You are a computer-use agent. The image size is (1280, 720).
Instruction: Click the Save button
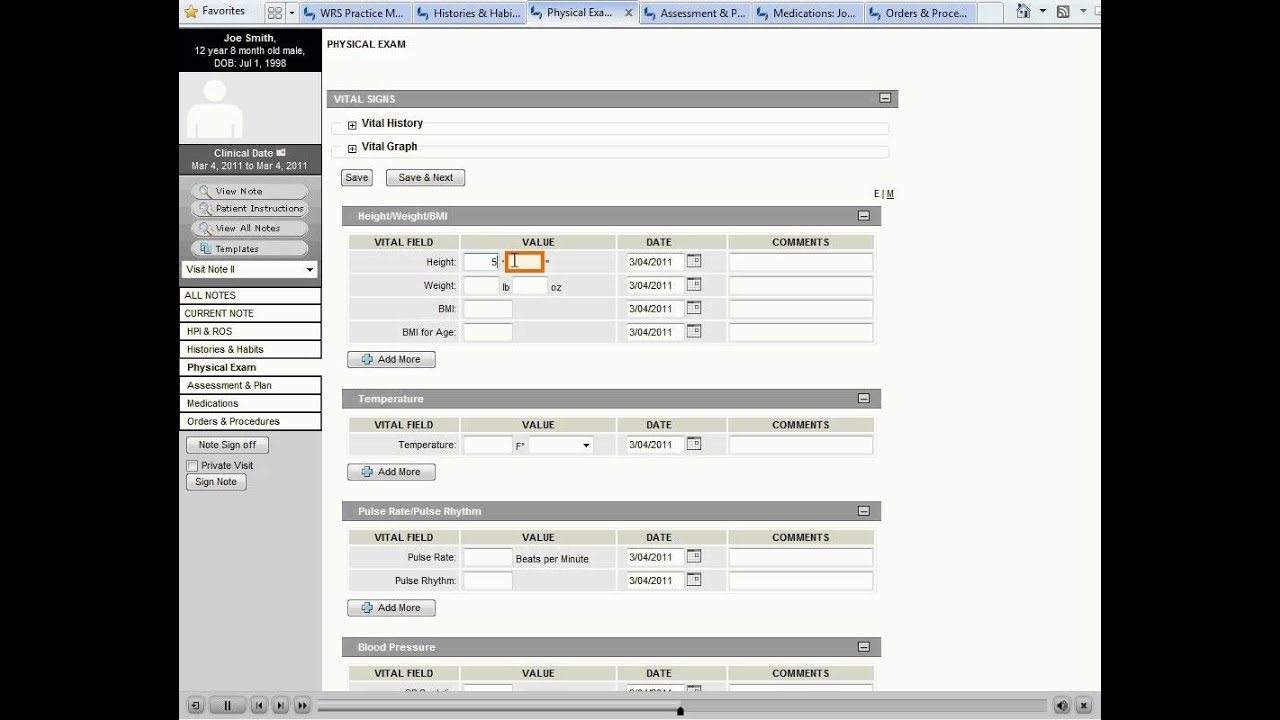[x=357, y=177]
